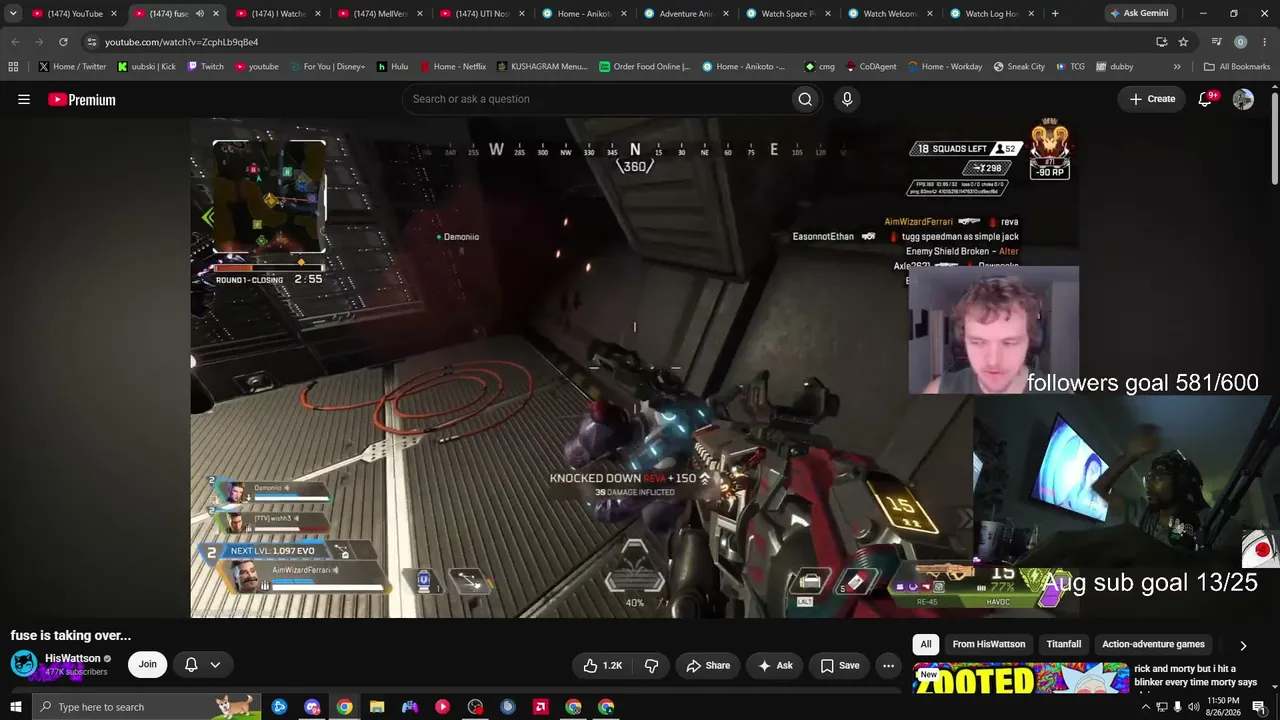The width and height of the screenshot is (1280, 720).
Task: Open the HisWattson channel name link
Action: tap(73, 658)
